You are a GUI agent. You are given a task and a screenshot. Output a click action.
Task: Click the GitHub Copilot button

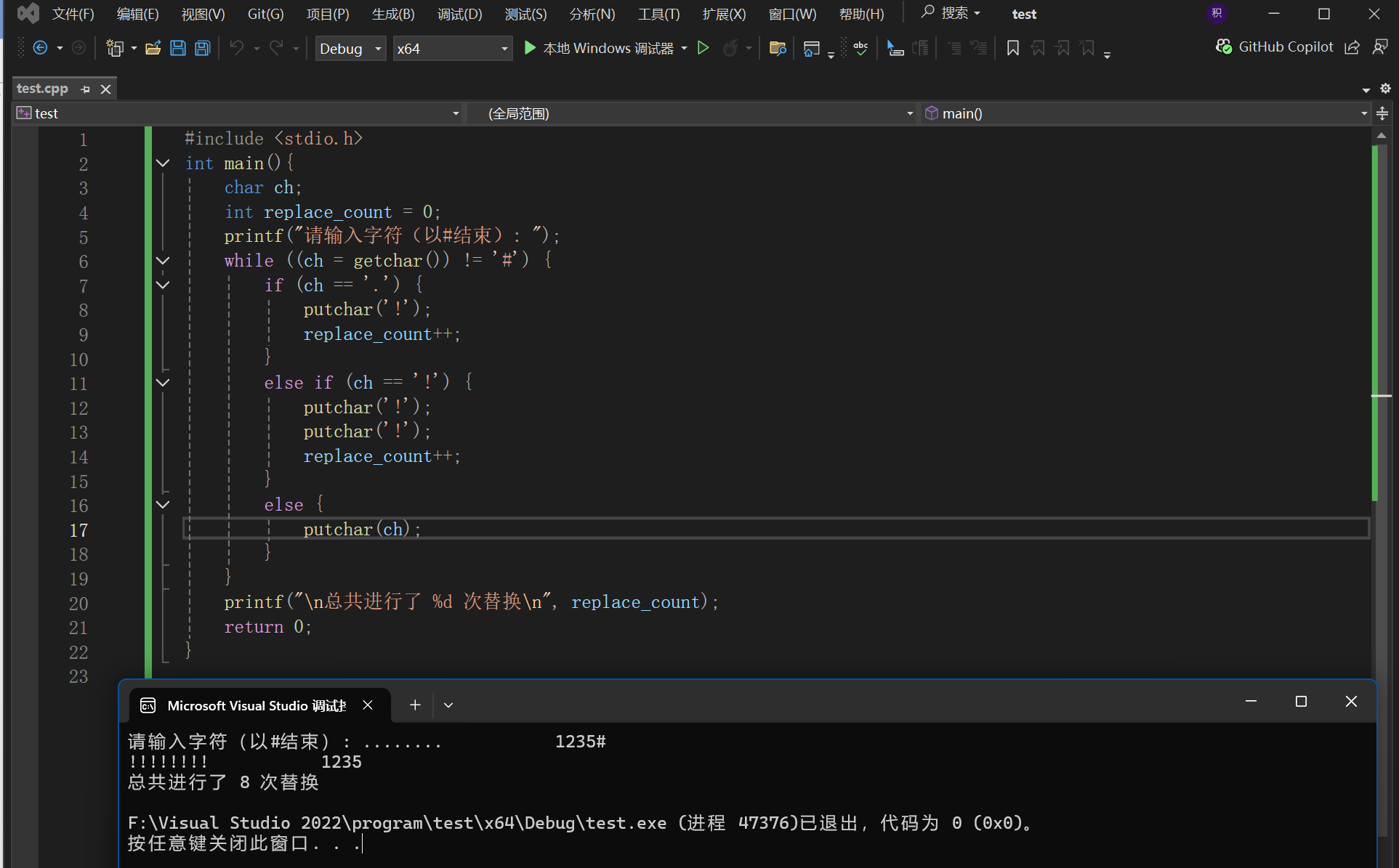pyautogui.click(x=1275, y=47)
